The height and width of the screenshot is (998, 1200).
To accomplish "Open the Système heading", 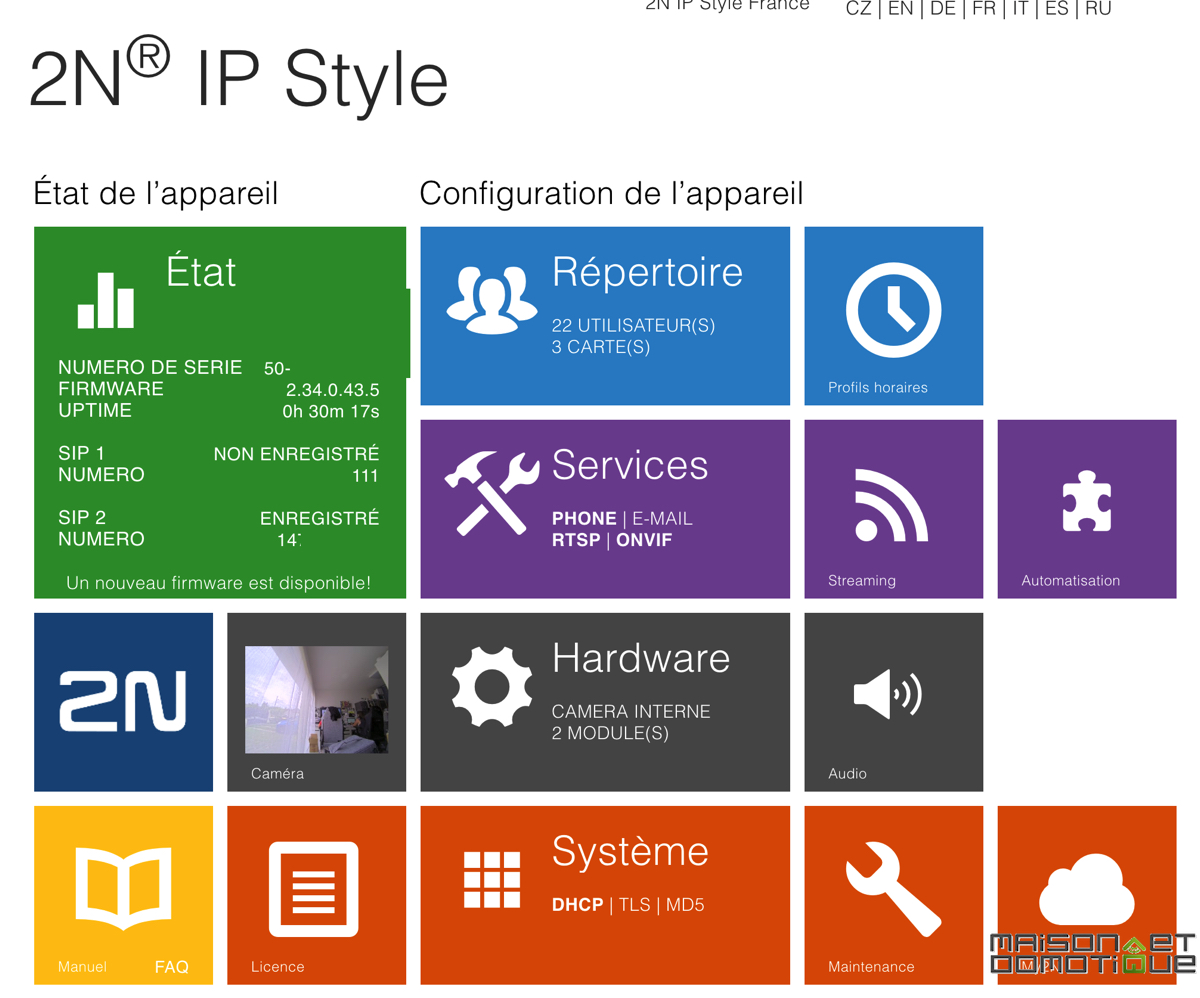I will [x=630, y=851].
